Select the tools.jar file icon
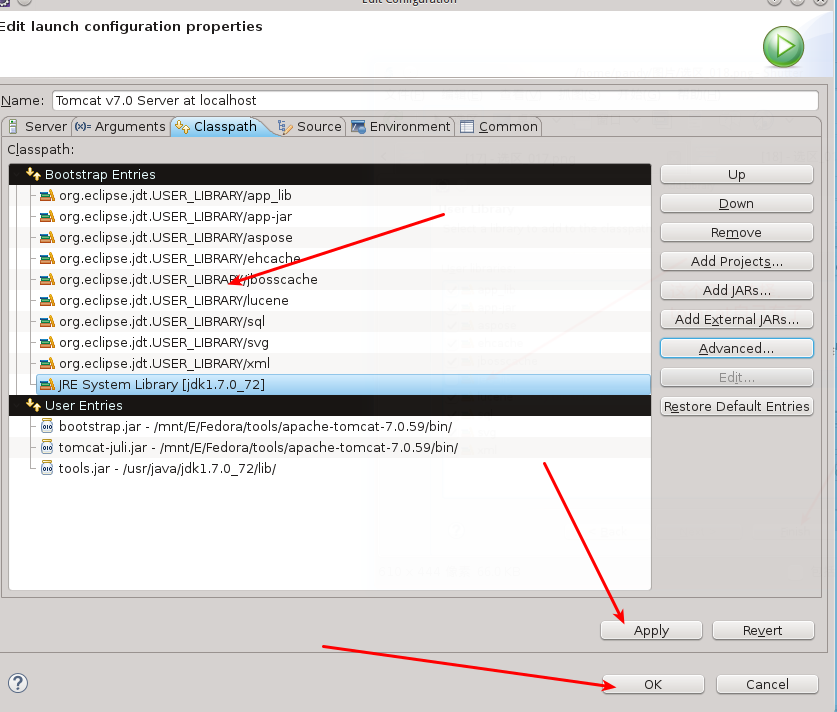 pyautogui.click(x=47, y=469)
